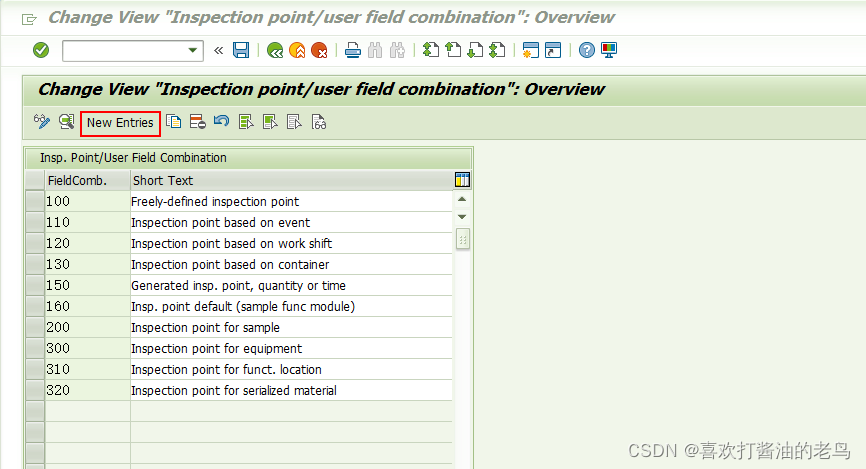The image size is (866, 469).
Task: Select row 320 with its row selector
Action: pyautogui.click(x=35, y=391)
